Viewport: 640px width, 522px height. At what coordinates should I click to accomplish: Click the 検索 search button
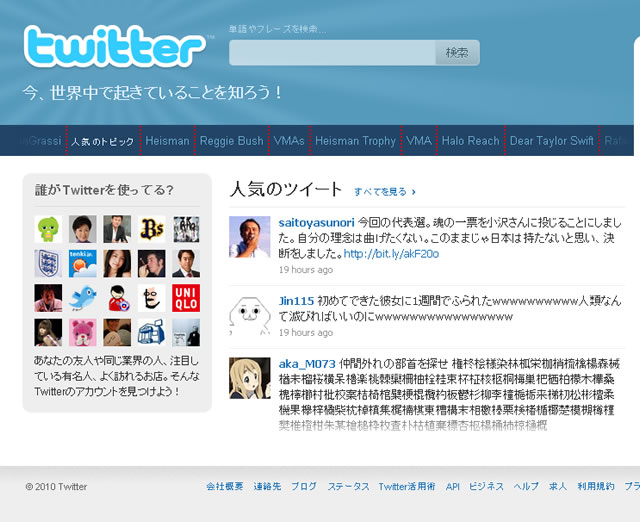[457, 53]
